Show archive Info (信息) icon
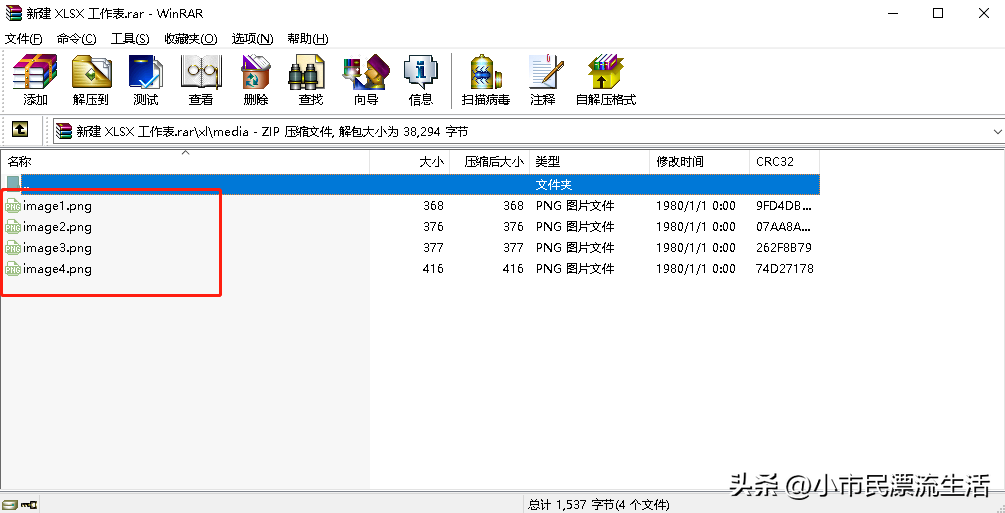This screenshot has width=1005, height=513. (x=420, y=80)
